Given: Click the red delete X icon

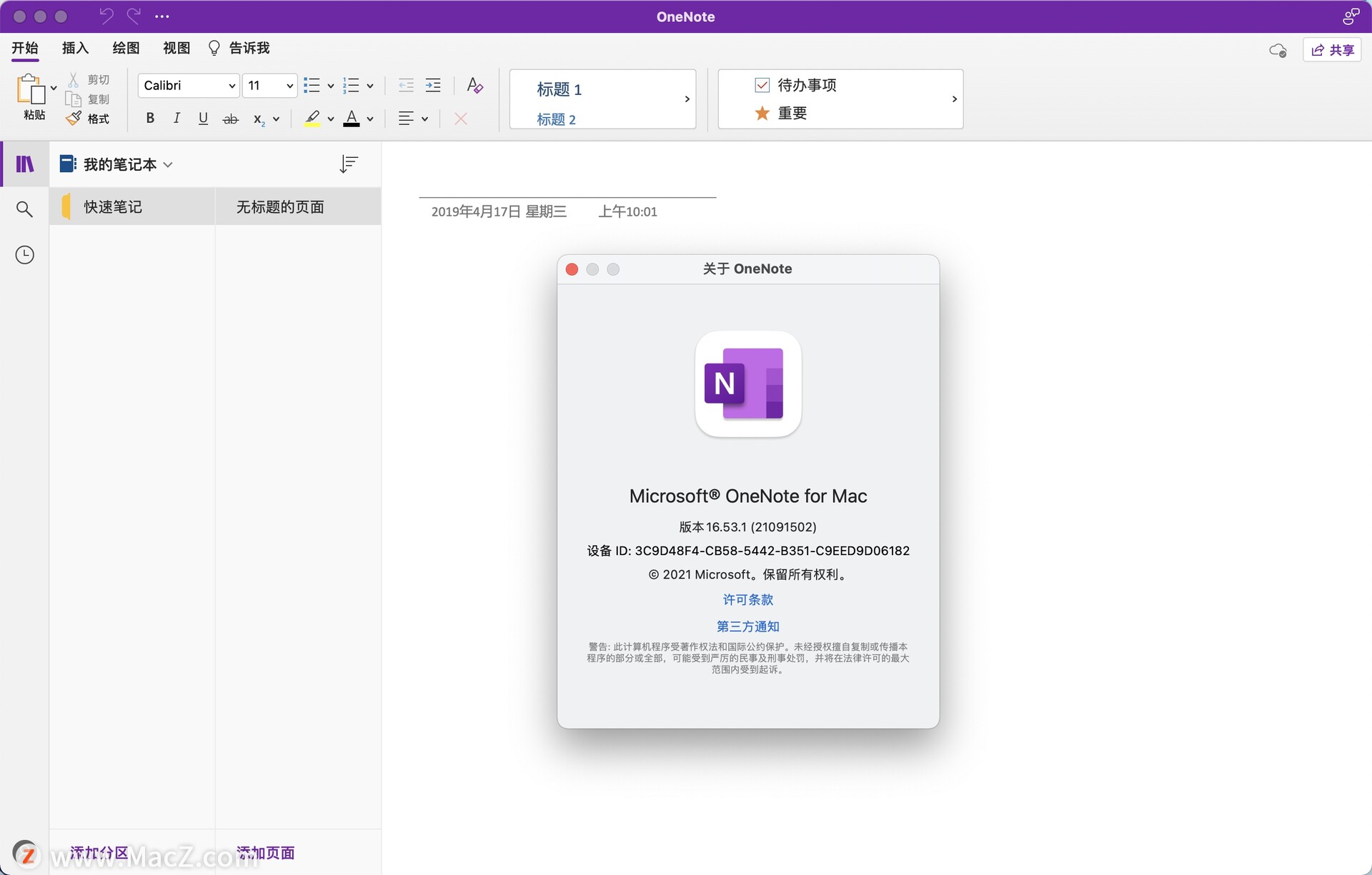Looking at the screenshot, I should point(461,119).
